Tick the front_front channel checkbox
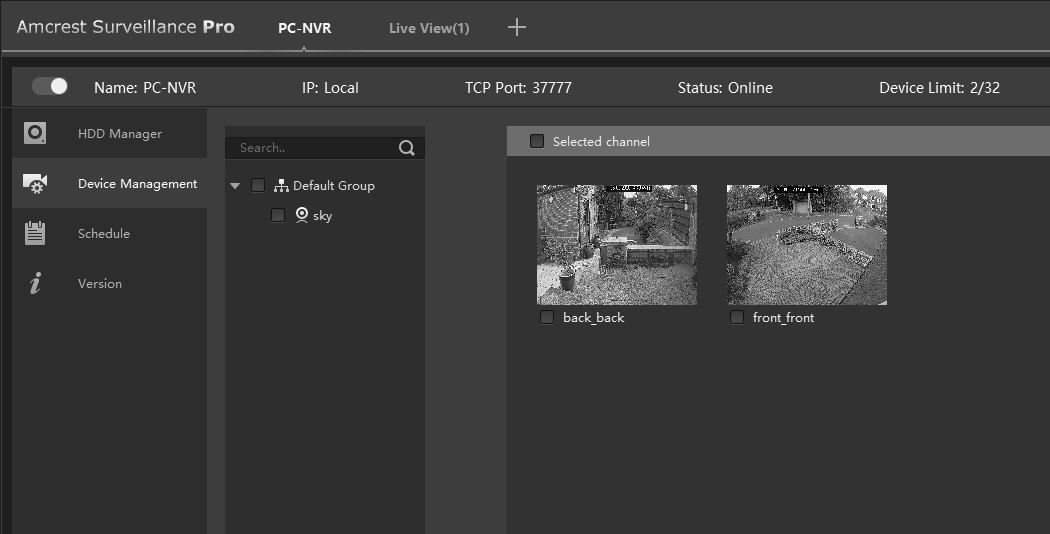 pos(737,318)
